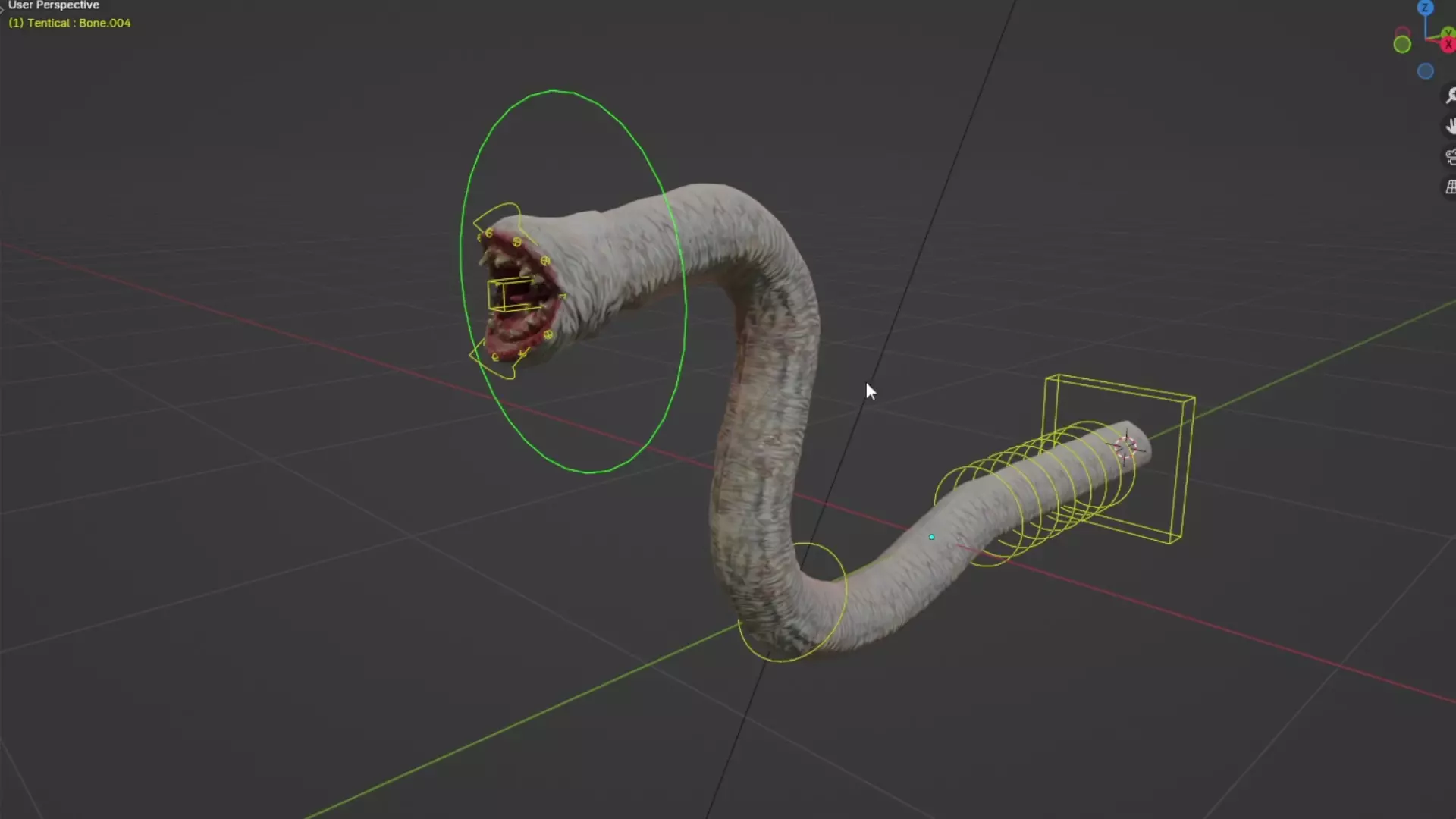Click the green negative Y axis circle
This screenshot has width=1456, height=819.
coord(1402,45)
